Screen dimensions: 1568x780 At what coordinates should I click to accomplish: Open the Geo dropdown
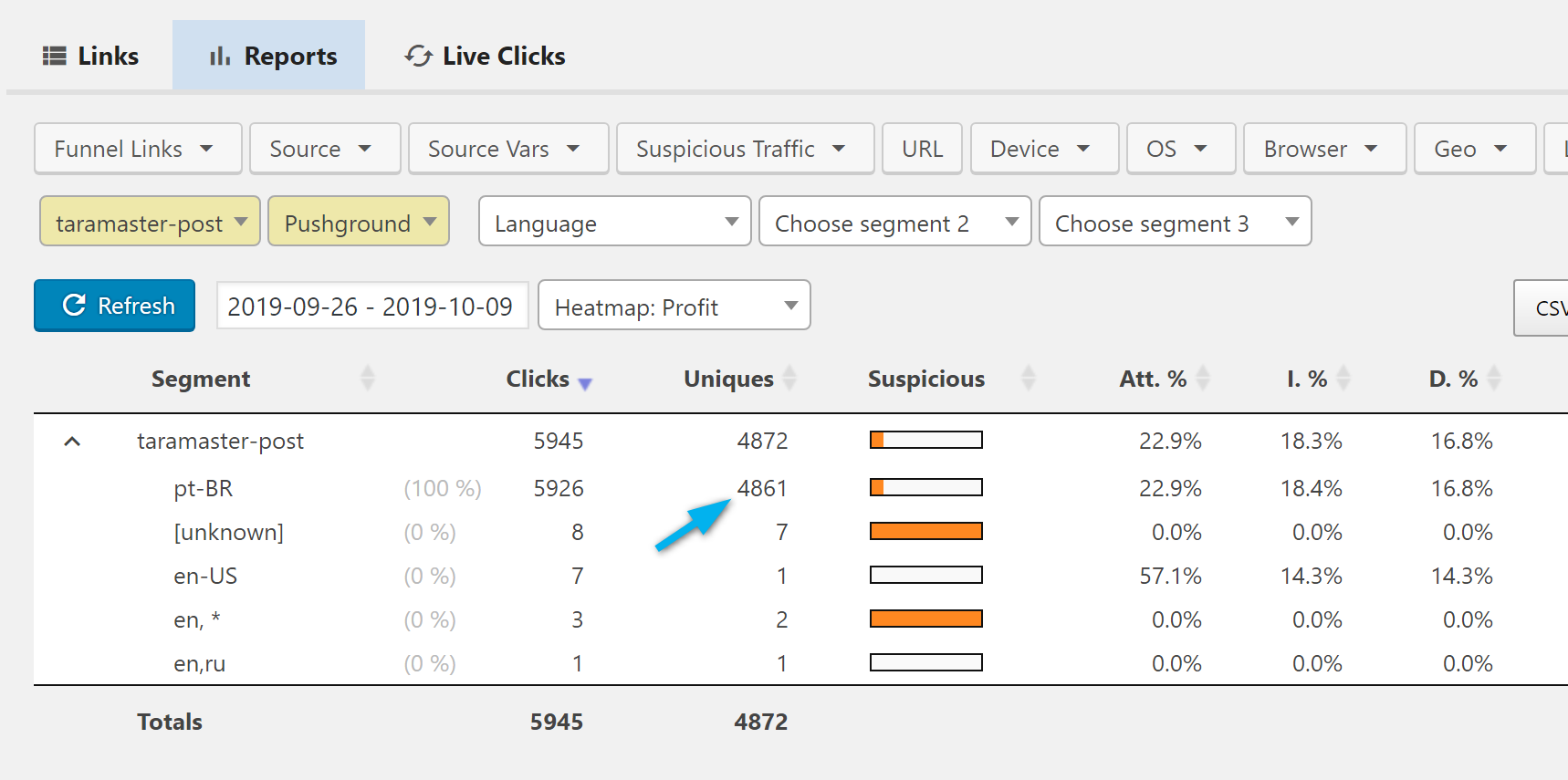[1475, 149]
